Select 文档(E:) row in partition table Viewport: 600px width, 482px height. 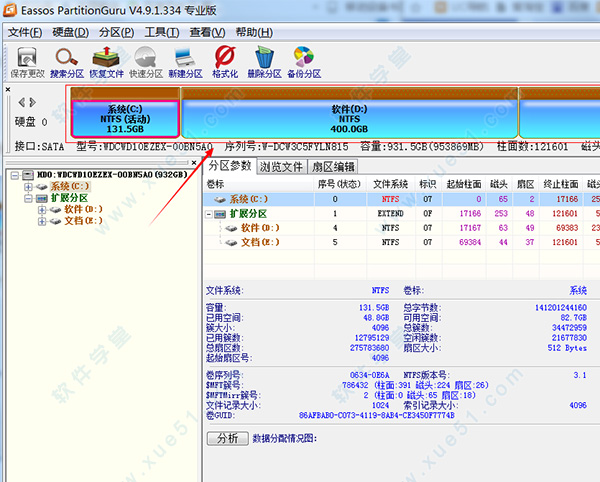(402, 243)
